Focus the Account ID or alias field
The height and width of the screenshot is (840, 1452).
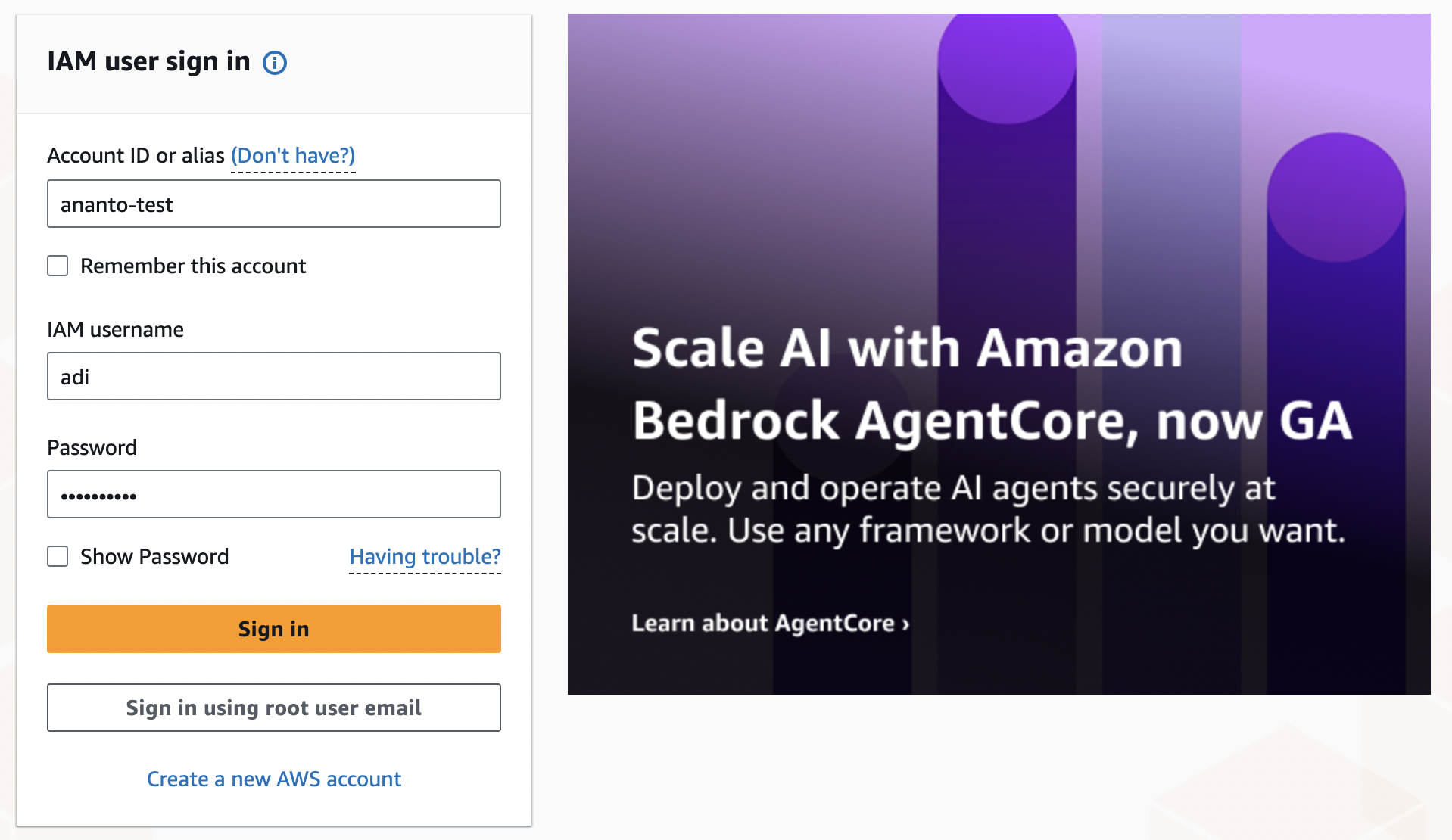[273, 204]
